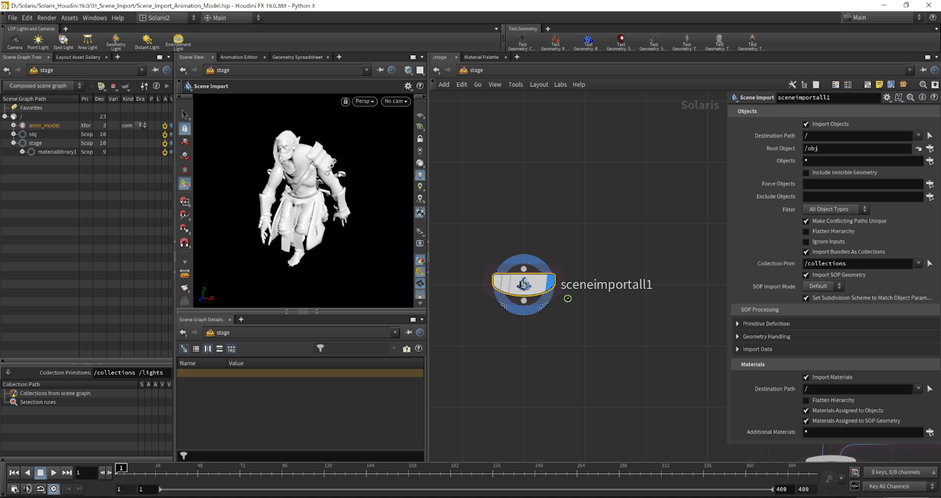Click the Root Object path field

pyautogui.click(x=857, y=148)
